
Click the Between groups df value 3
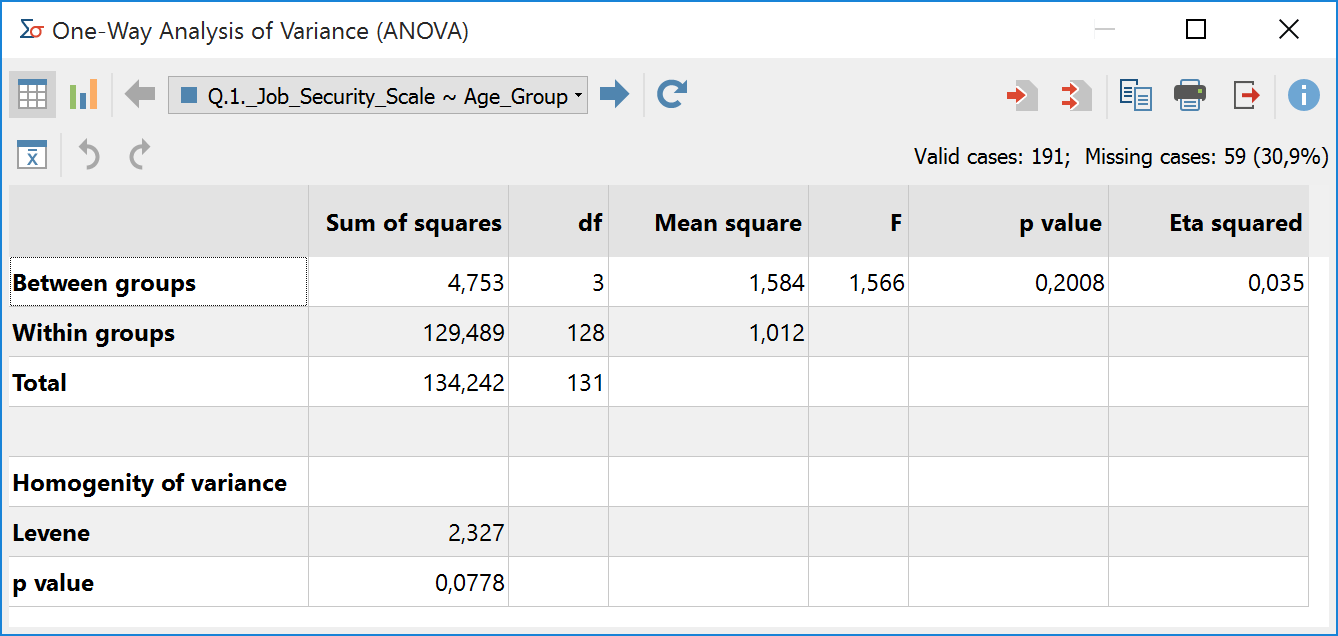pyautogui.click(x=558, y=282)
